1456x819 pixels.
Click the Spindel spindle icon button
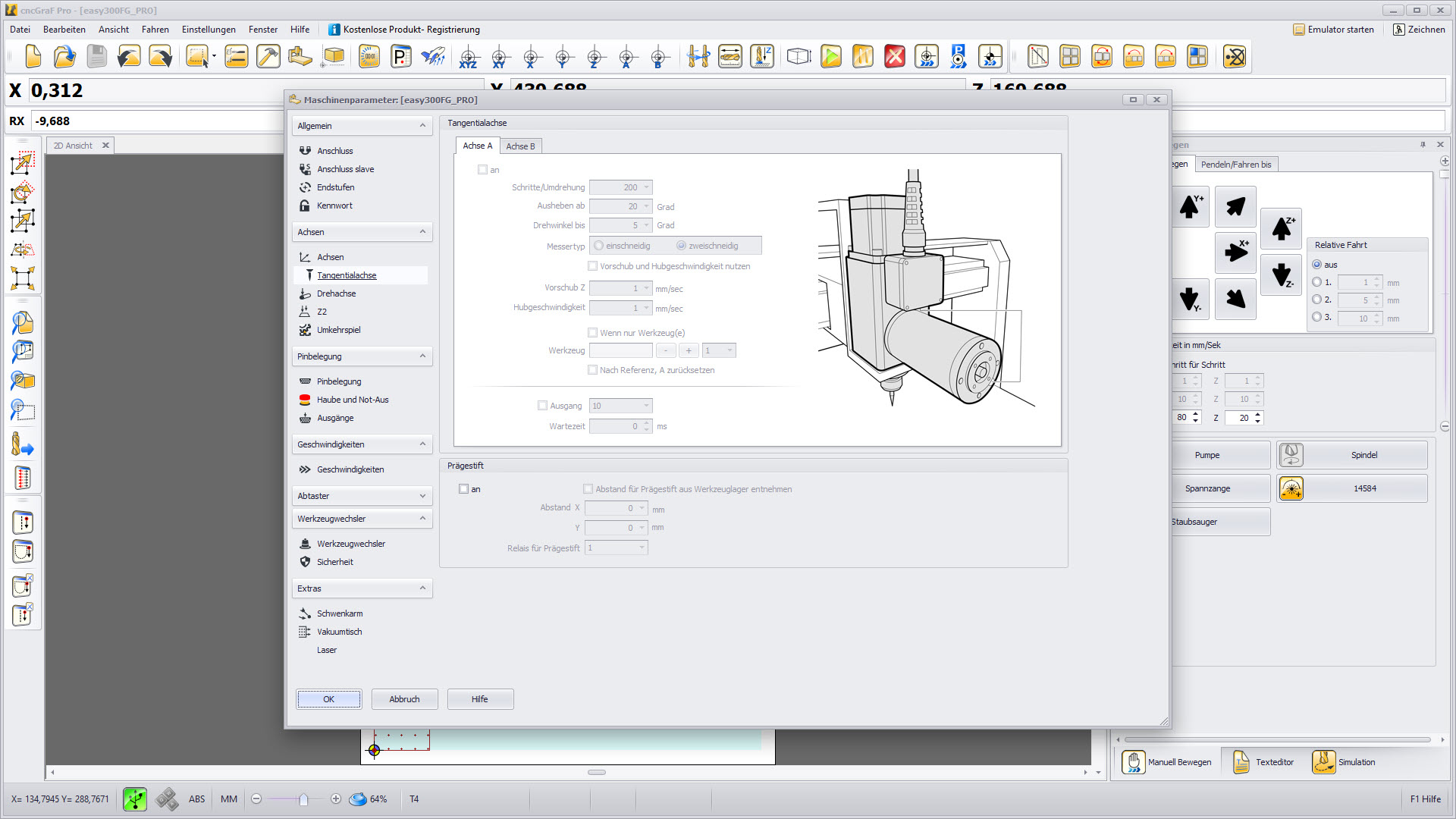point(1291,455)
